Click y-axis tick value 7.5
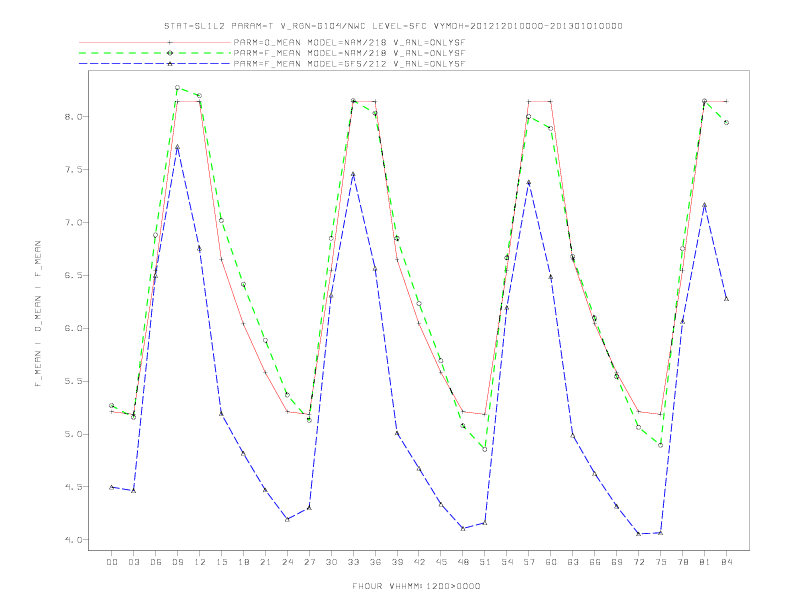This screenshot has width=792, height=612. pyautogui.click(x=72, y=170)
